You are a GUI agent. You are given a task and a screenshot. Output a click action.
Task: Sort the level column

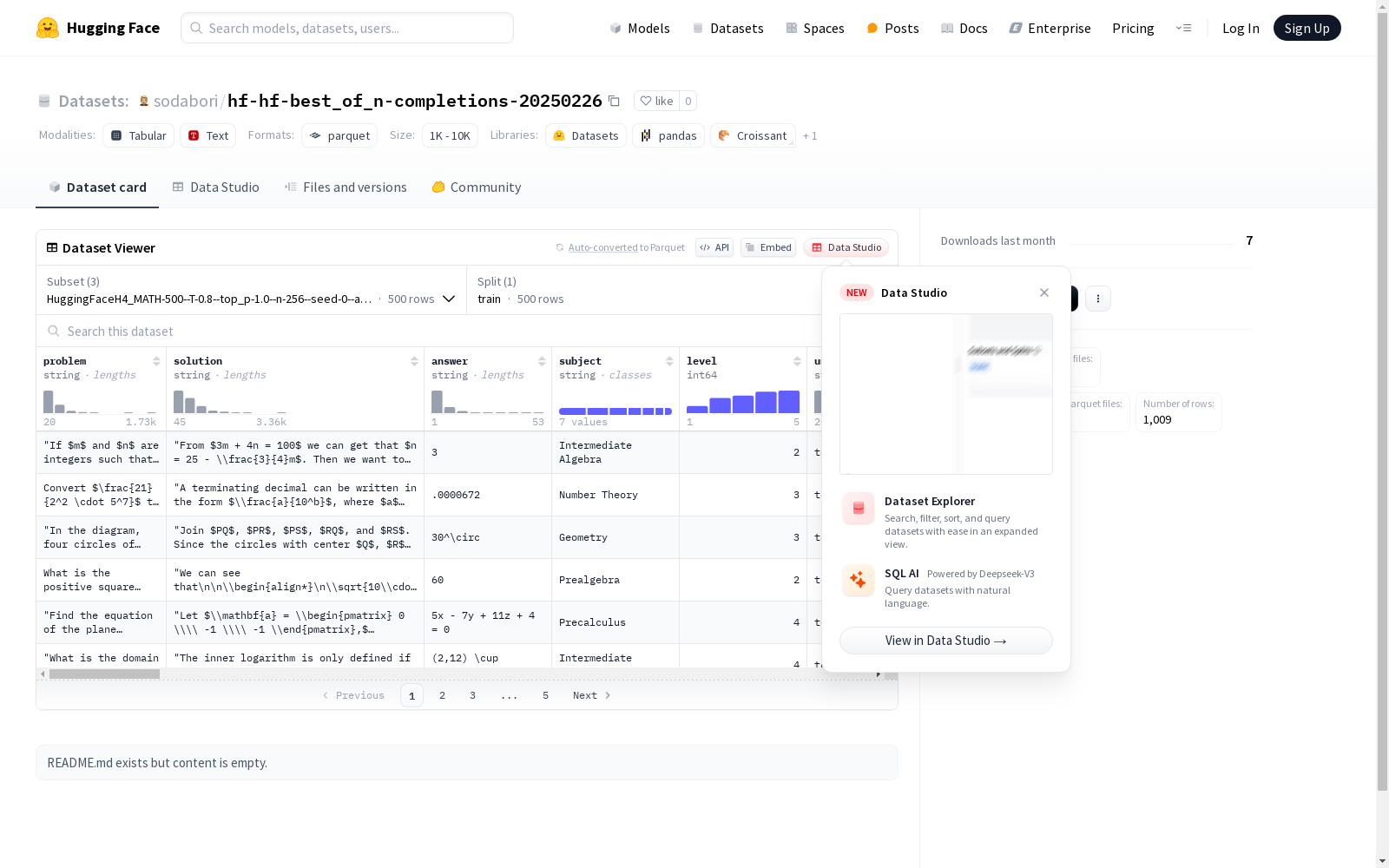point(797,361)
